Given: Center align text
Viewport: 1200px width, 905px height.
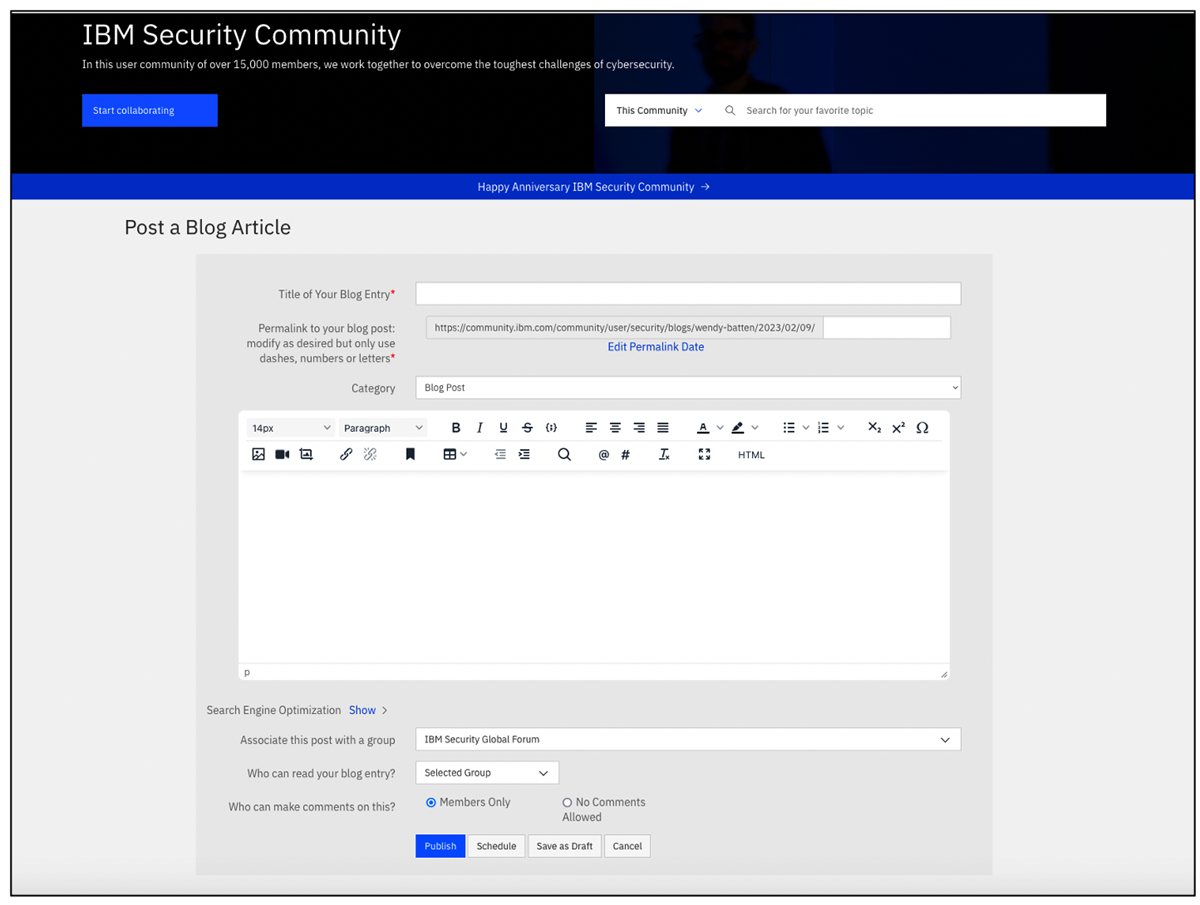Looking at the screenshot, I should click(615, 428).
